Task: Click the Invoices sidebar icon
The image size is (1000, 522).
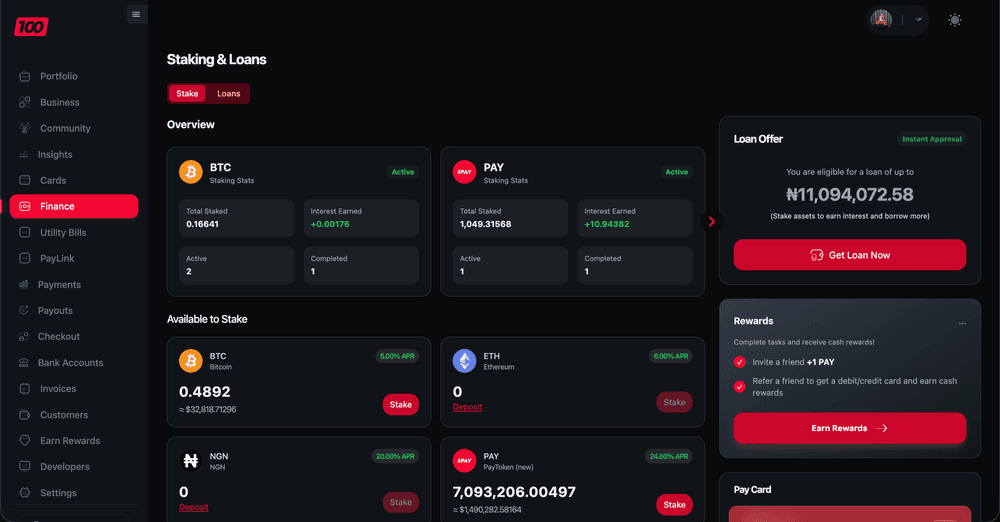Action: (x=25, y=389)
